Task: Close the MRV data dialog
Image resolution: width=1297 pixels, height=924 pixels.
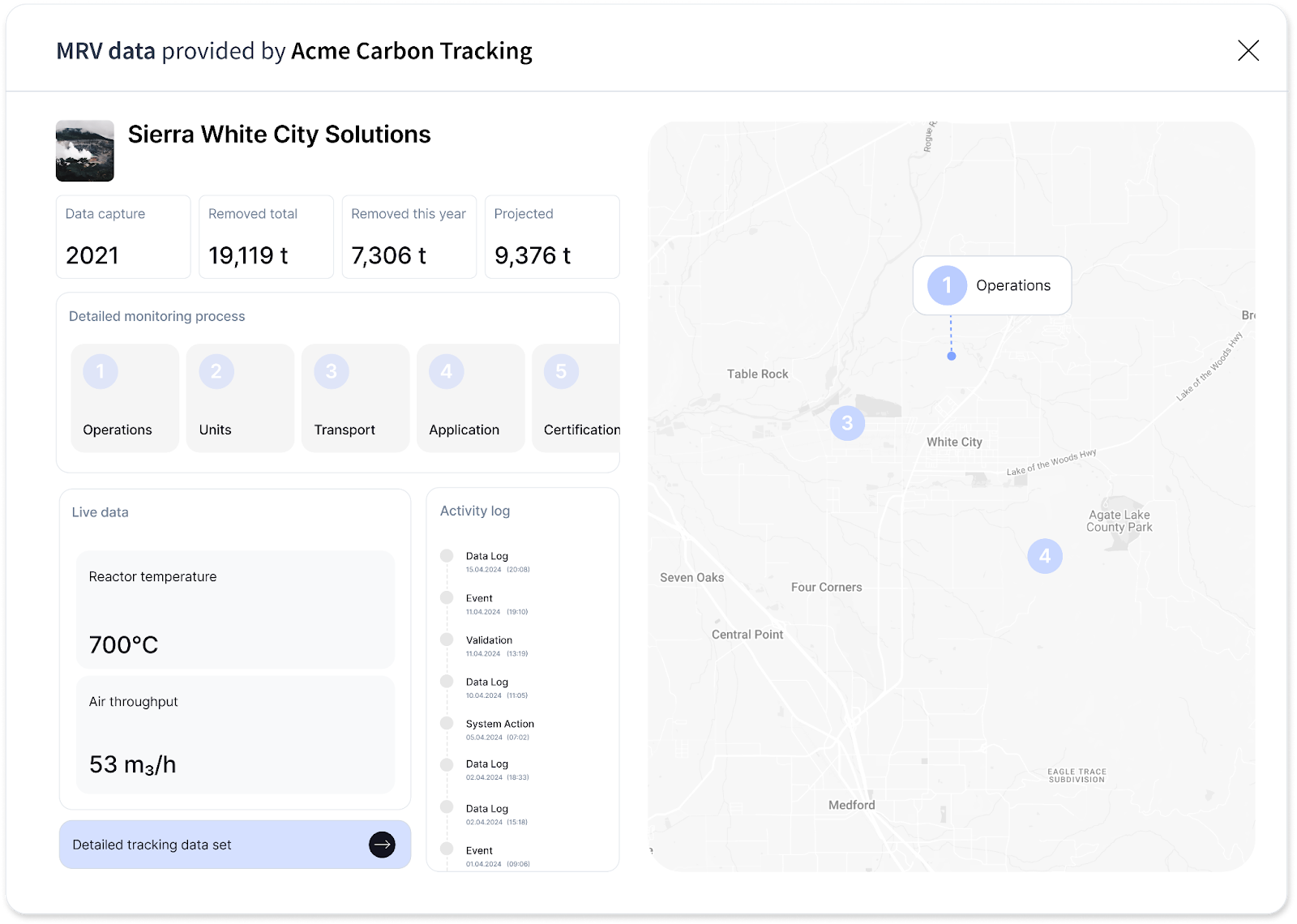Action: pos(1248,50)
